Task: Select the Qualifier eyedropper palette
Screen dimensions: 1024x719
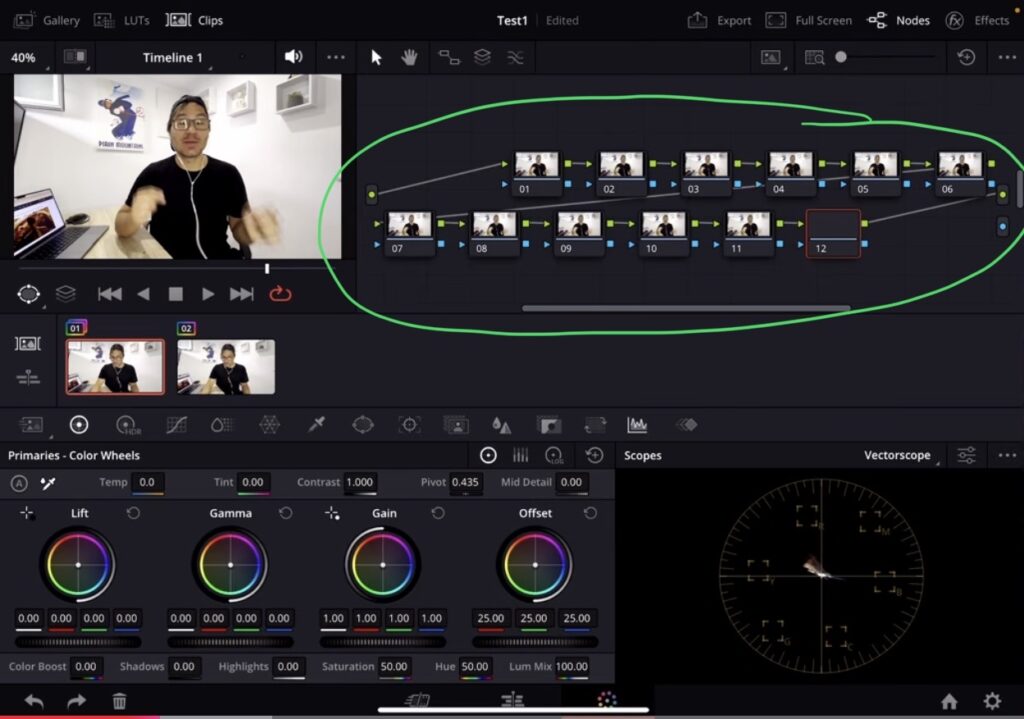Action: 317,425
